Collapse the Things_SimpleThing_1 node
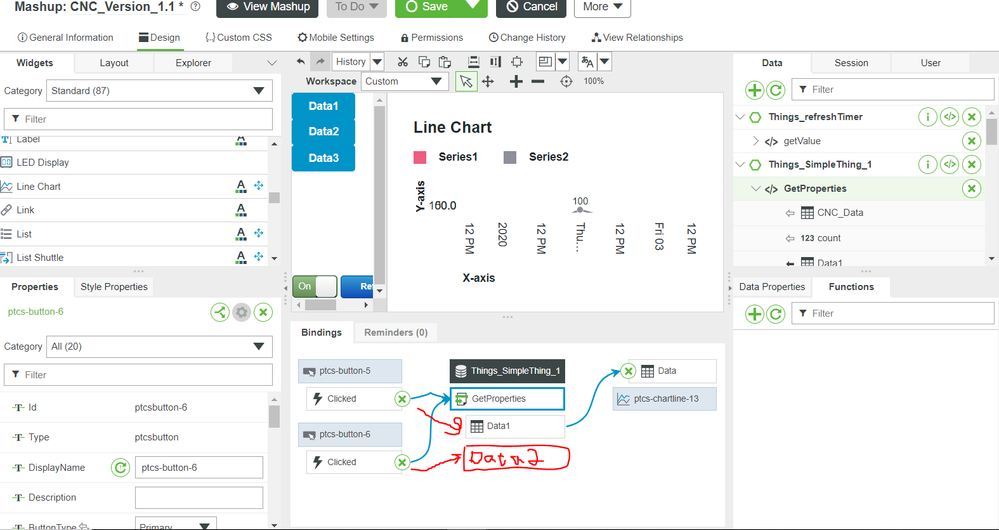999x530 pixels. click(740, 165)
